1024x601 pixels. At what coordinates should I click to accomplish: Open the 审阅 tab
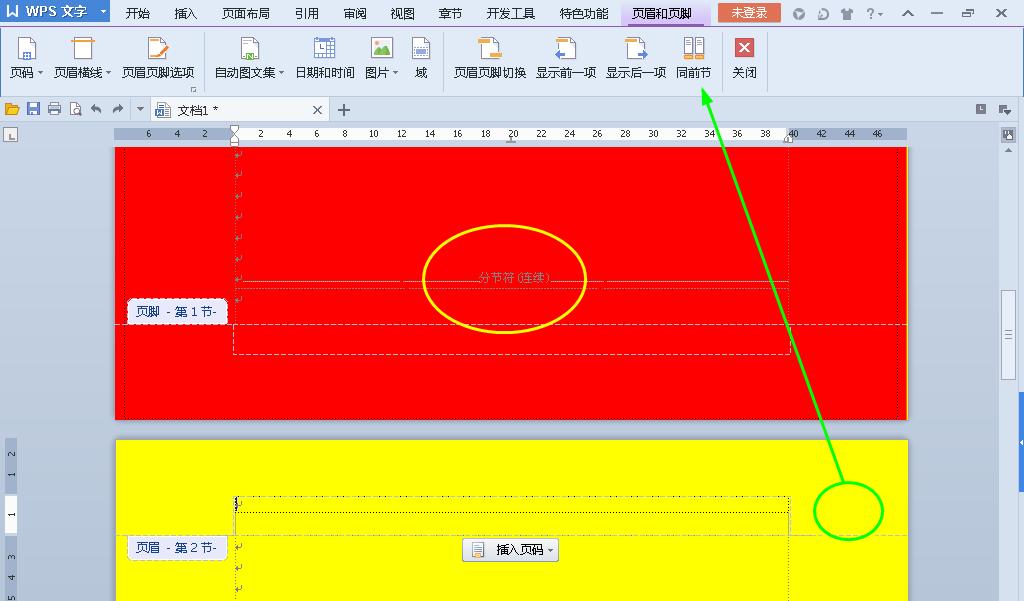[355, 13]
